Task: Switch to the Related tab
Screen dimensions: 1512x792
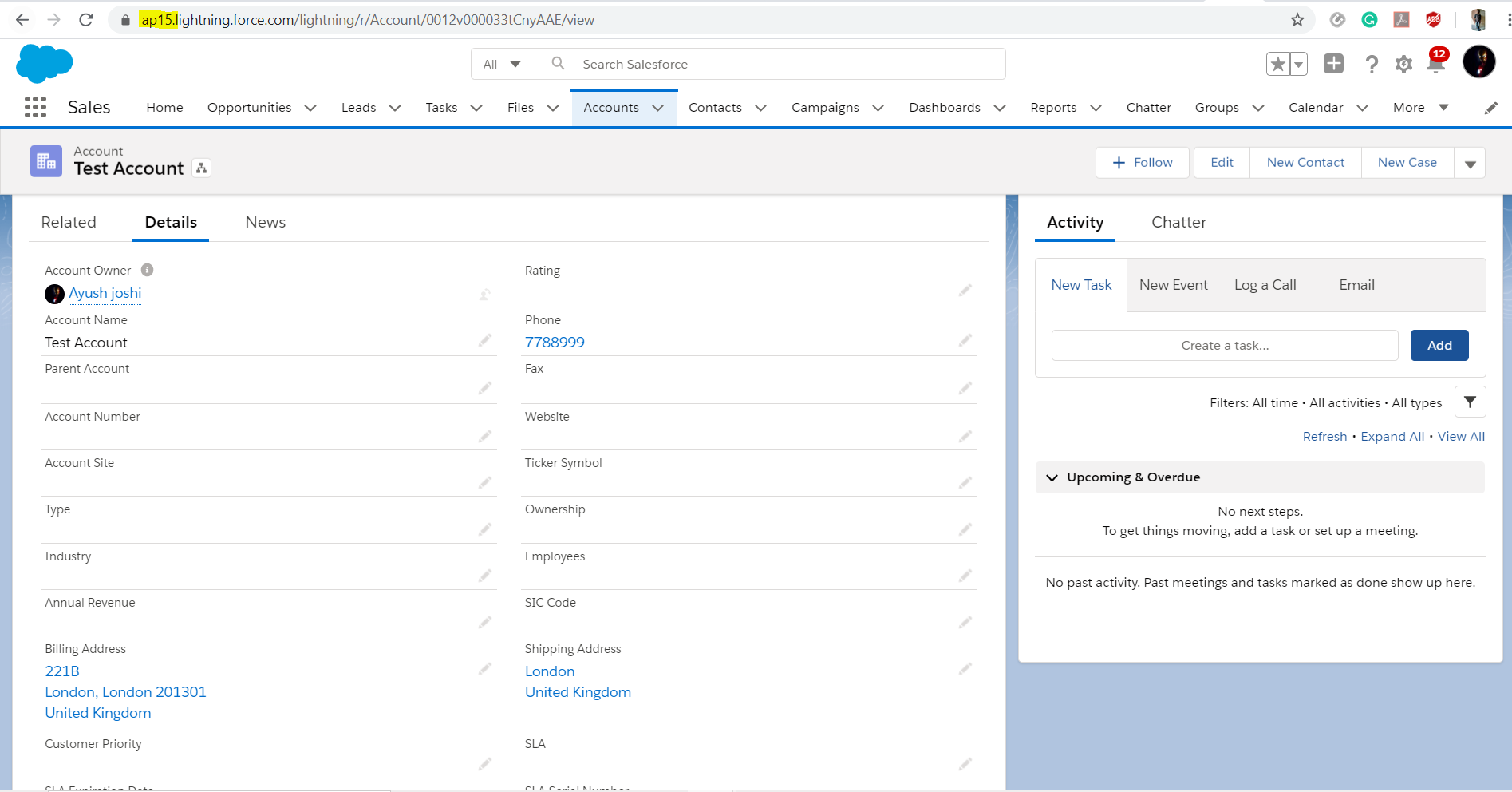Action: click(x=69, y=223)
